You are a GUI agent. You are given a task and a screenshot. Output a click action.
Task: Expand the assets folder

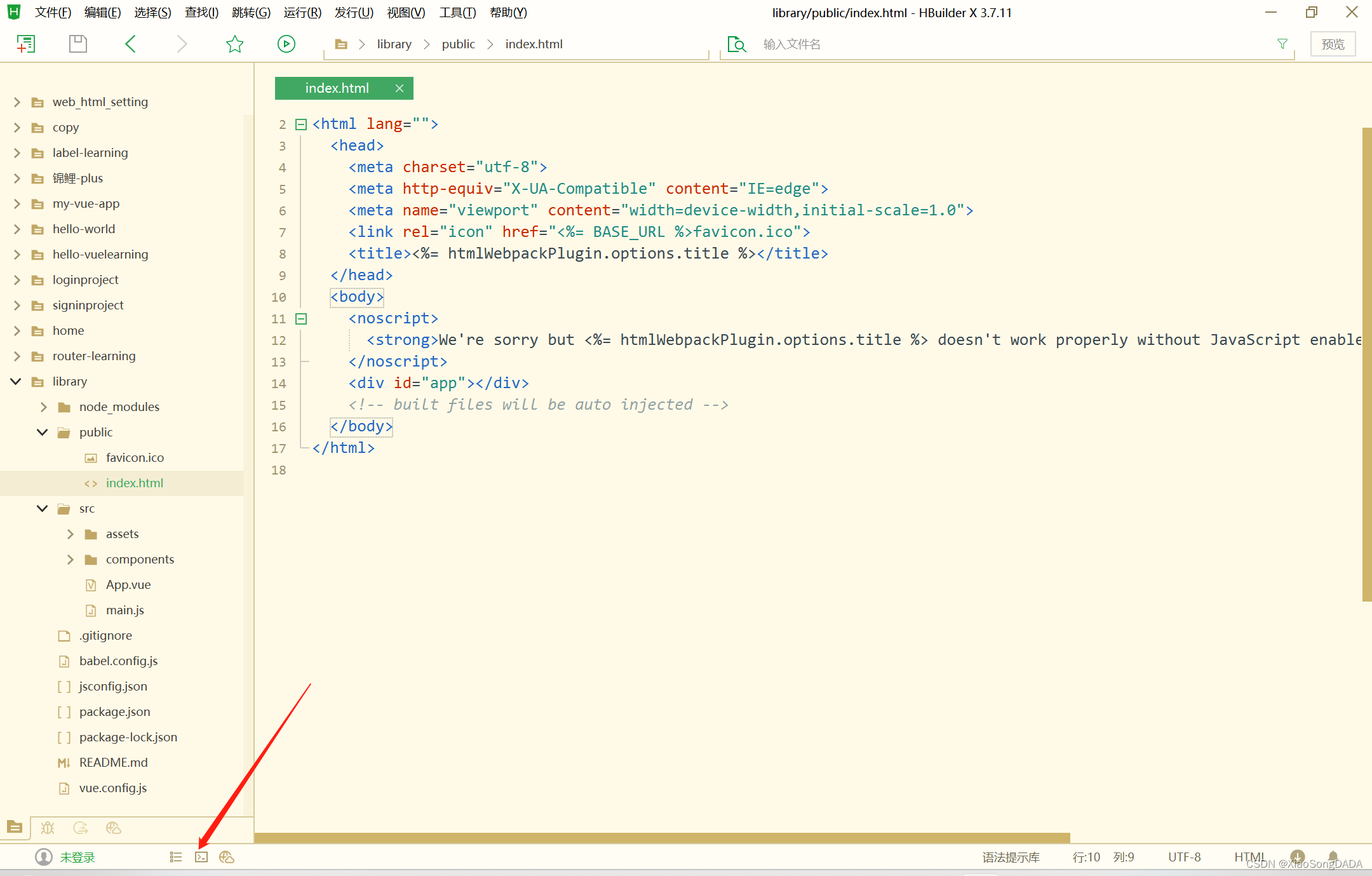[x=71, y=534]
